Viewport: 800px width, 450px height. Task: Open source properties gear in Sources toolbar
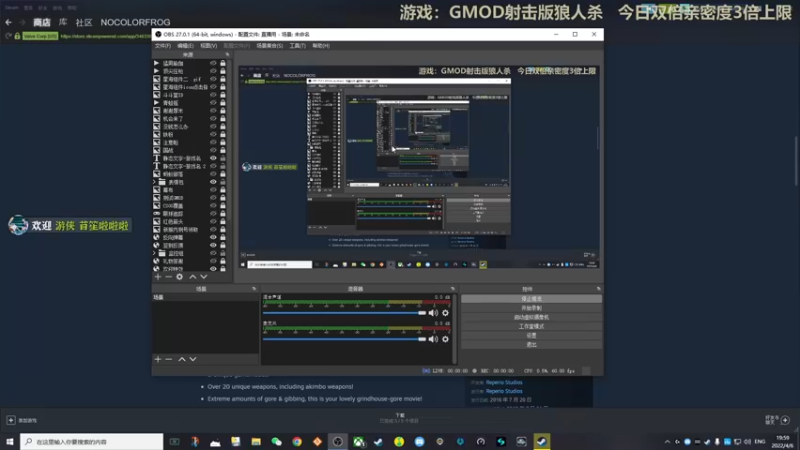pyautogui.click(x=180, y=277)
